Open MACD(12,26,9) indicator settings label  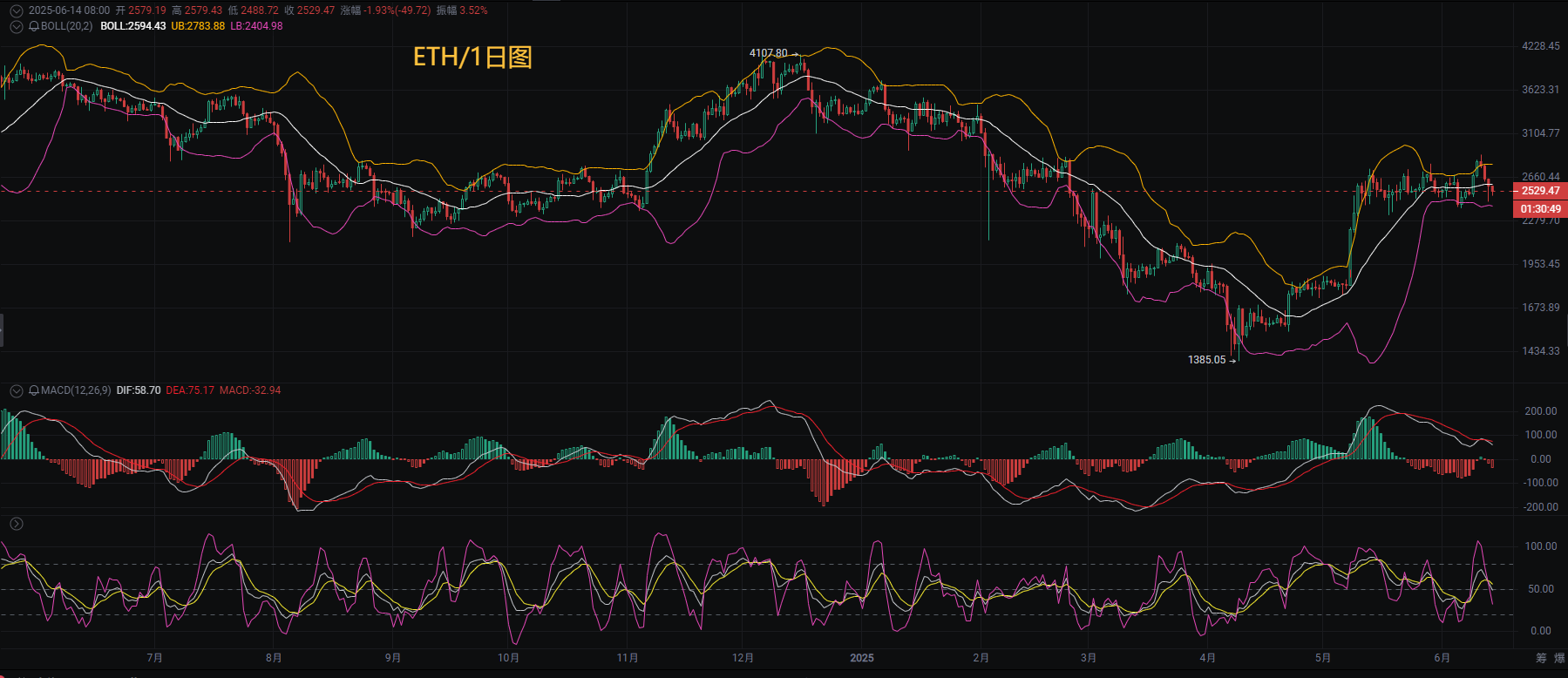(76, 390)
